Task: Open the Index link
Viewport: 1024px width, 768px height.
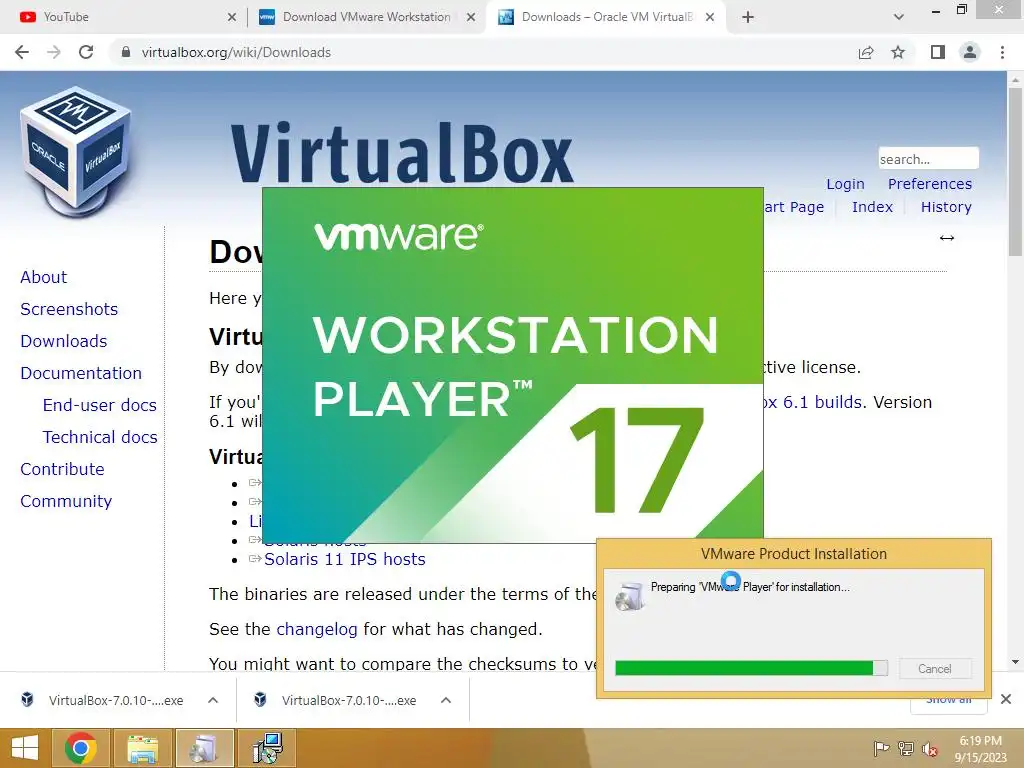Action: pyautogui.click(x=872, y=207)
